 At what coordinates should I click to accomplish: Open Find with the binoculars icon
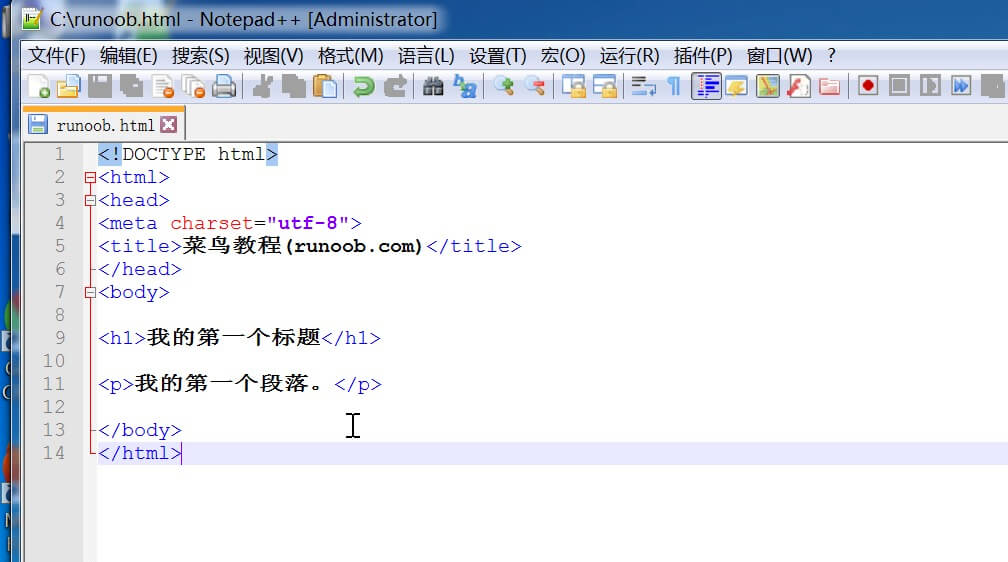pos(433,87)
